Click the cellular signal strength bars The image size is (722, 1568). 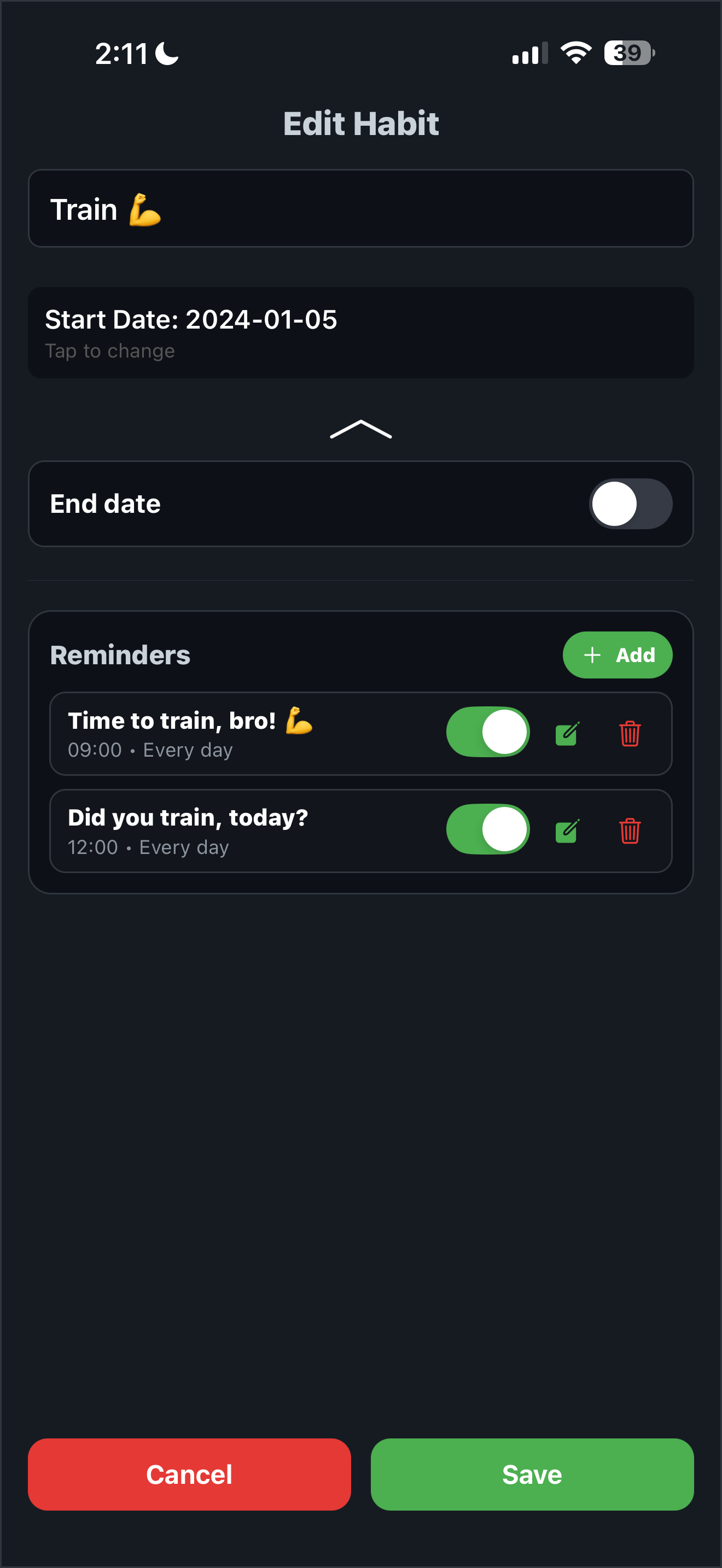point(528,54)
